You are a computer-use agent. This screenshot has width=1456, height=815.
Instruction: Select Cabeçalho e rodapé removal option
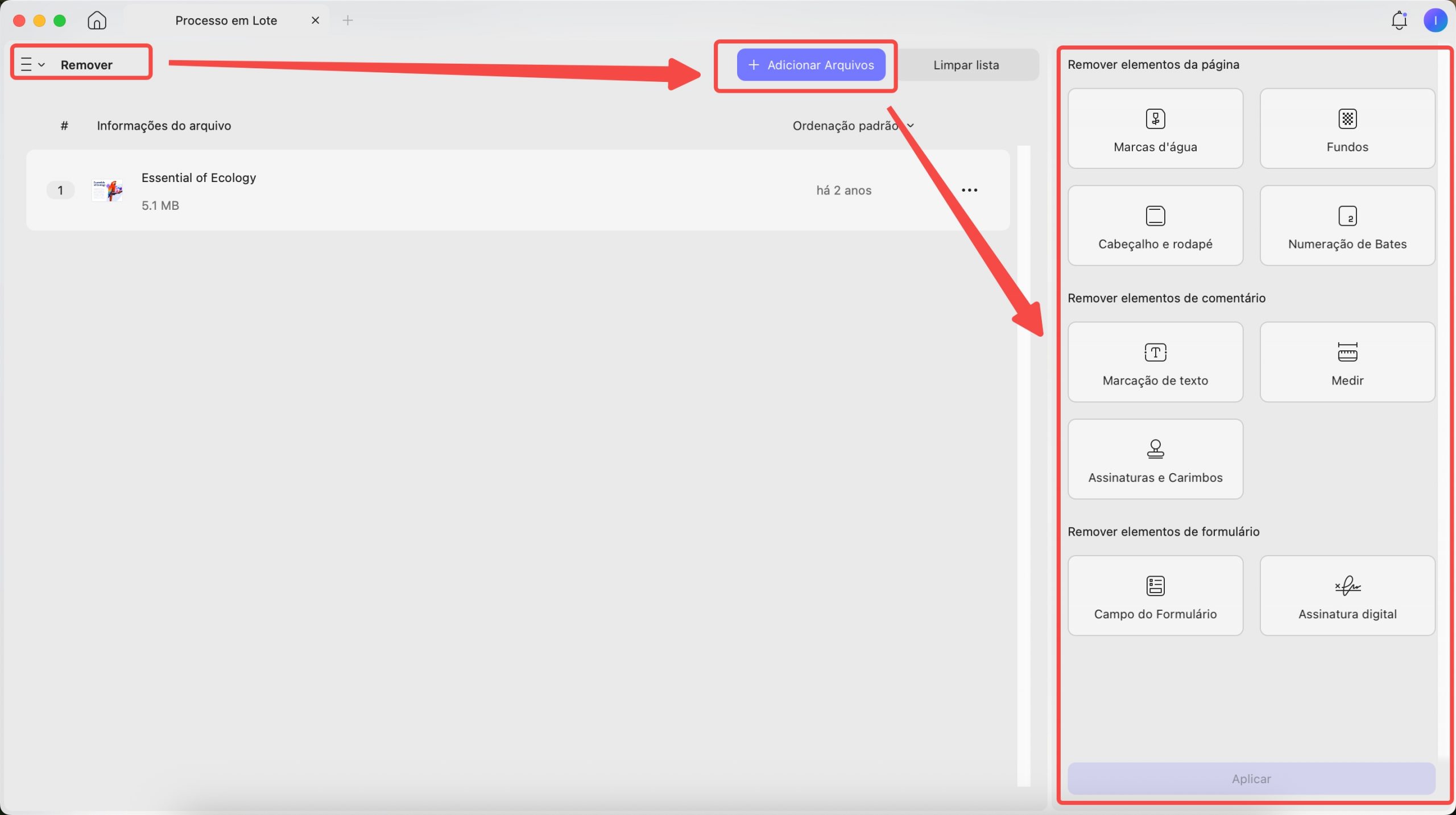click(x=1155, y=225)
